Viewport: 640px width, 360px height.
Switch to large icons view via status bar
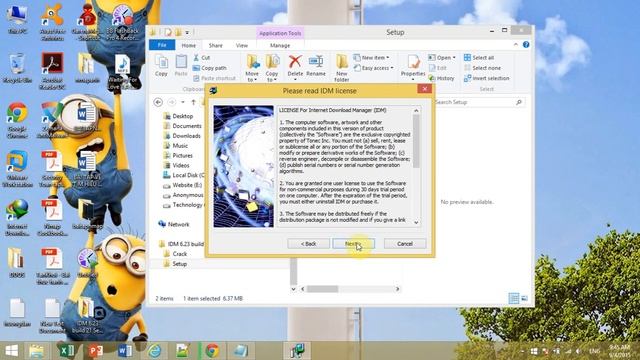coord(525,298)
